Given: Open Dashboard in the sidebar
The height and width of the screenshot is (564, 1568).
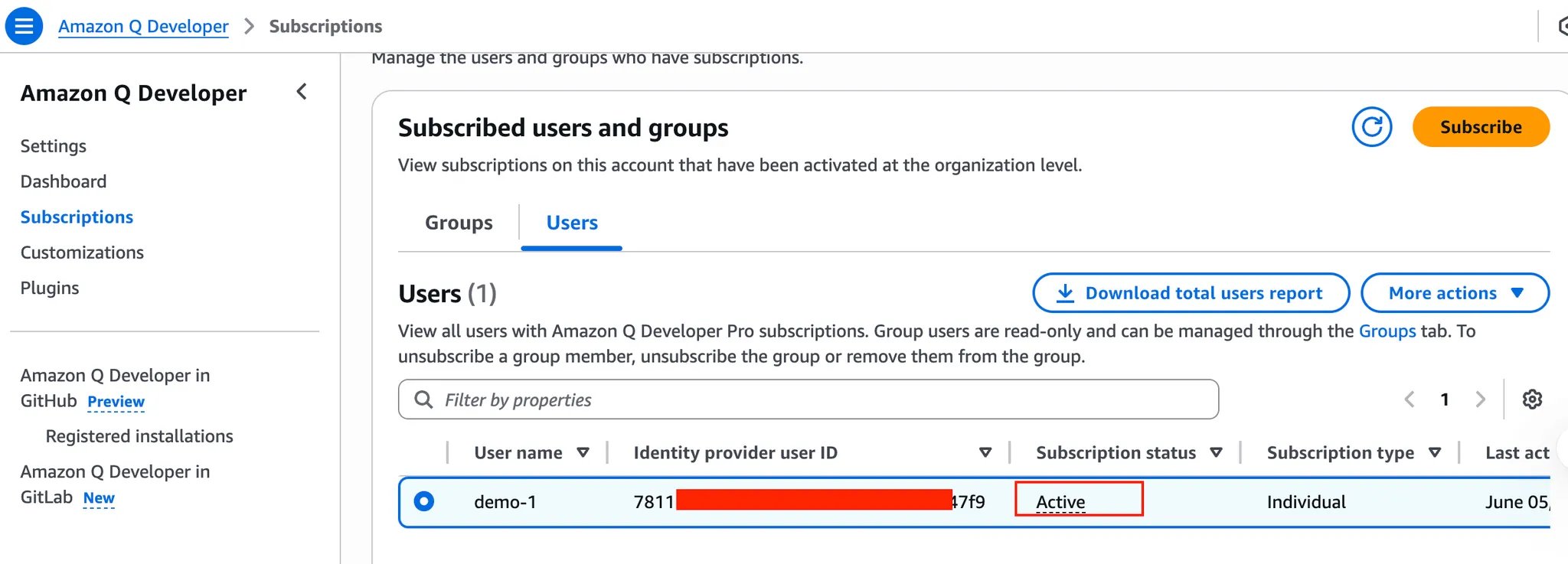Looking at the screenshot, I should coord(64,181).
